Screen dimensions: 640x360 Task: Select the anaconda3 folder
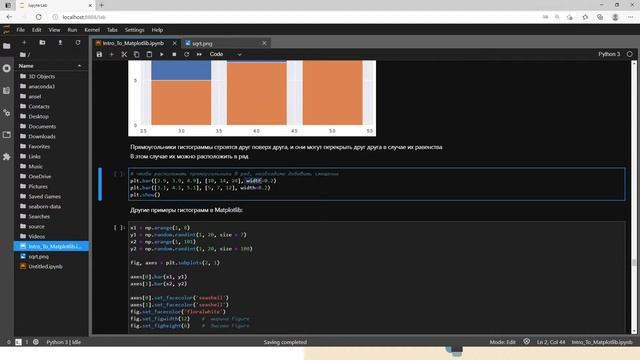pyautogui.click(x=51, y=87)
